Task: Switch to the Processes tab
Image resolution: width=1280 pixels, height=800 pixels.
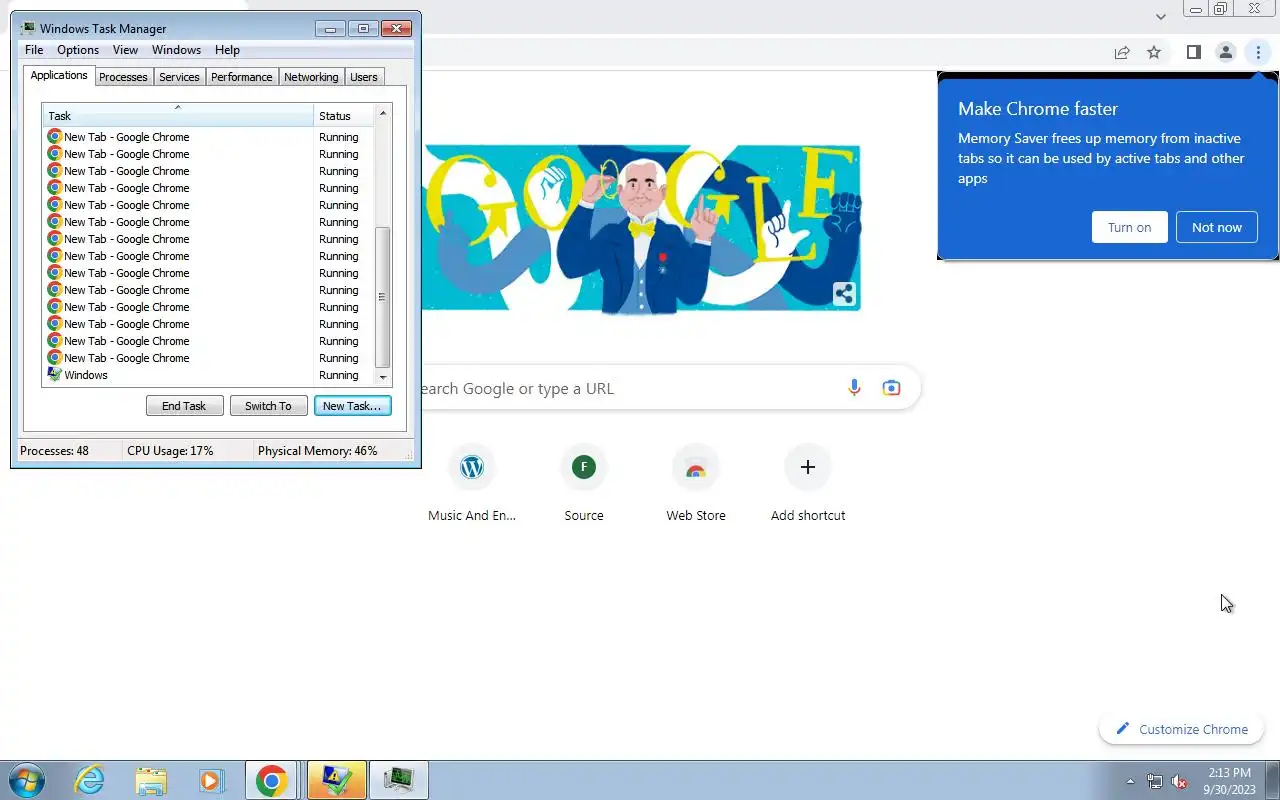Action: click(123, 77)
